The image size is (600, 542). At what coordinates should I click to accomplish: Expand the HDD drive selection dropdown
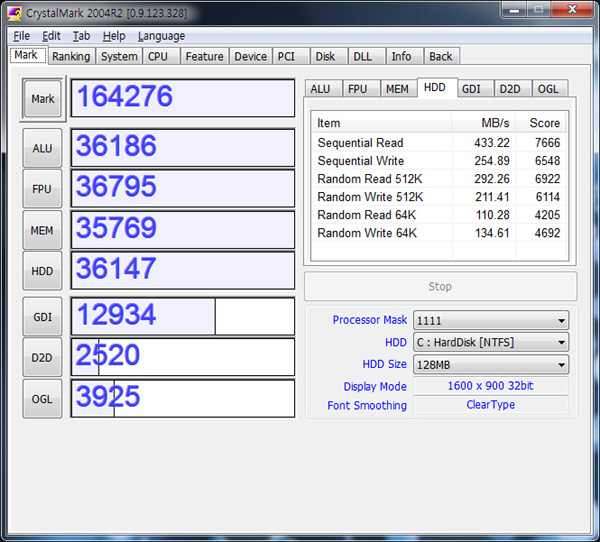coord(491,342)
